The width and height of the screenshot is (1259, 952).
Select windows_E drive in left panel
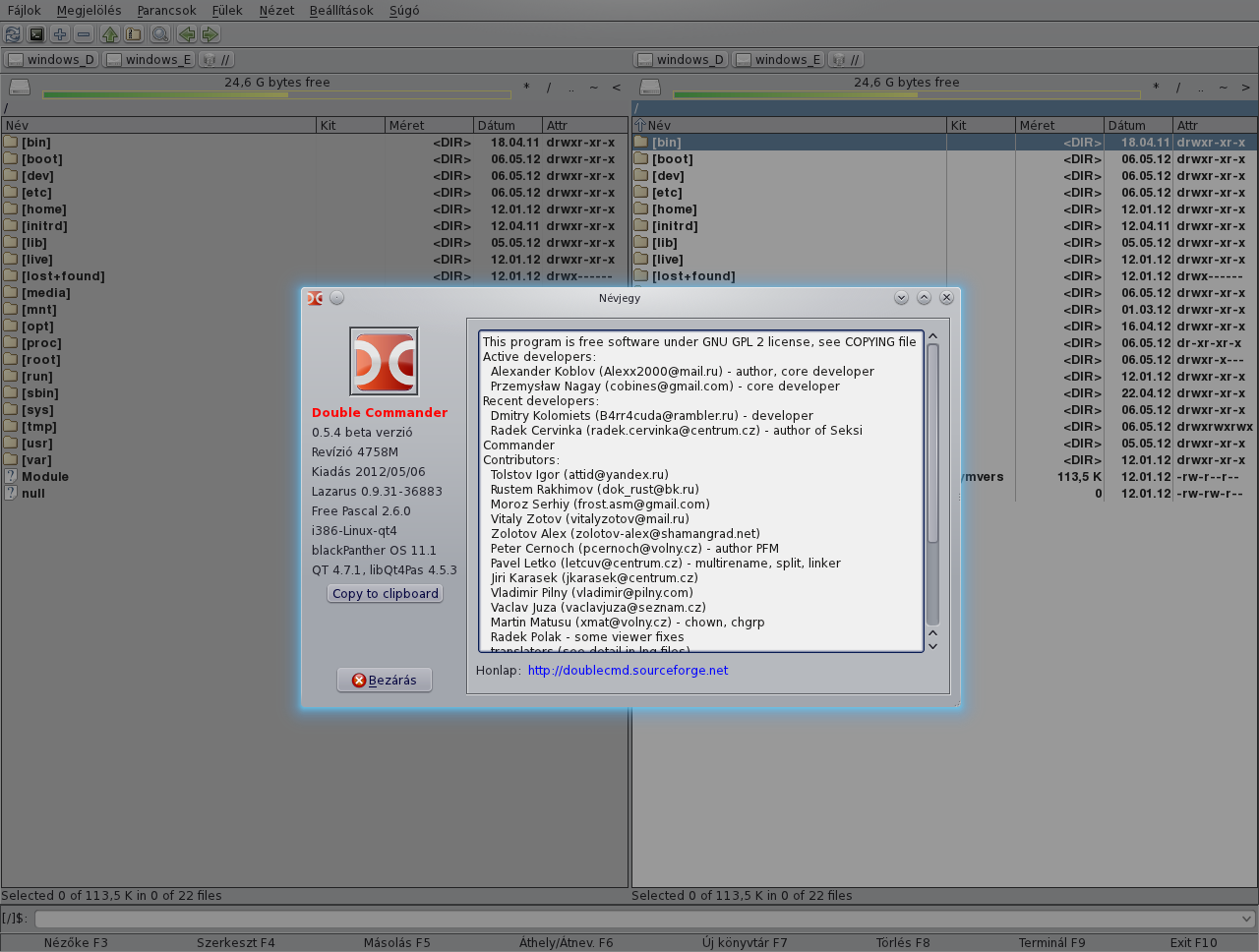[149, 59]
